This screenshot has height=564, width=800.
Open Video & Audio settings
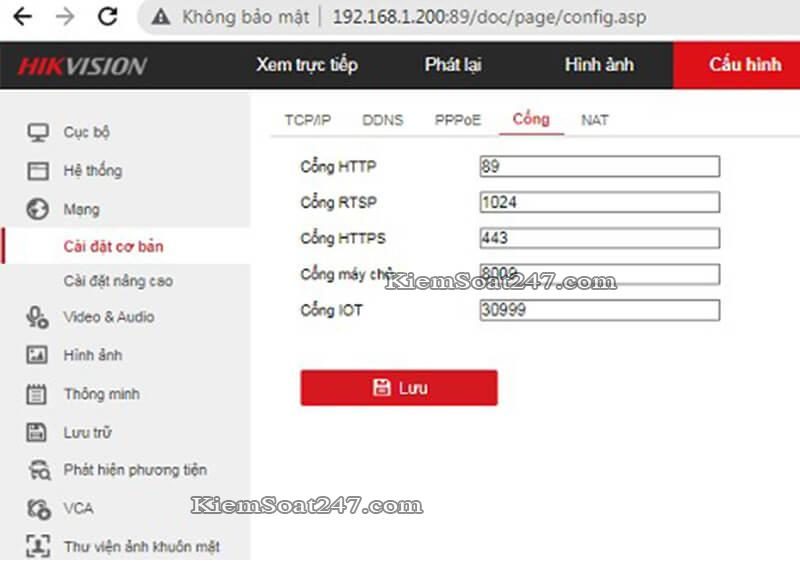pyautogui.click(x=109, y=317)
